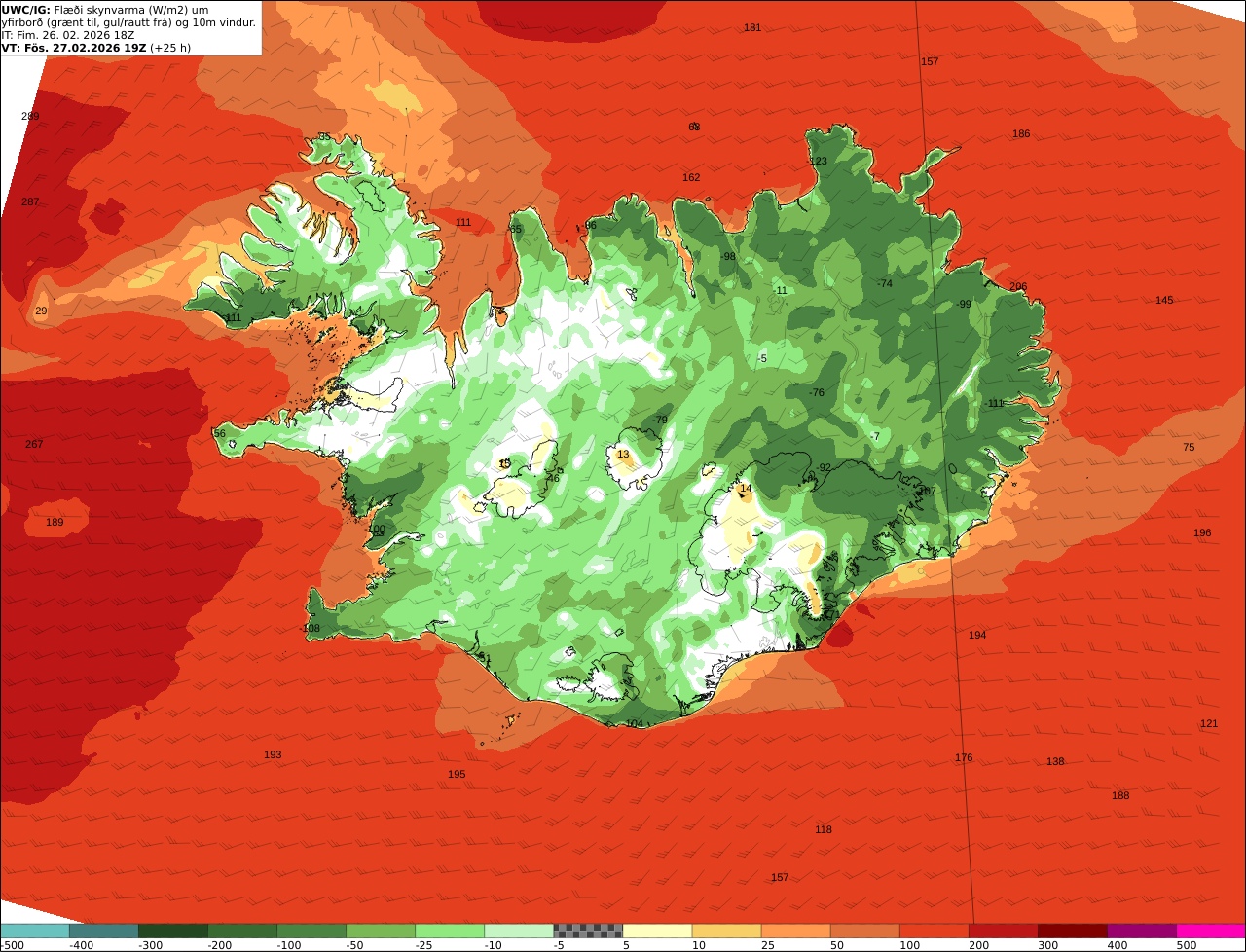The width and height of the screenshot is (1246, 952).
Task: Click the 186 value in the north-east
Action: [1021, 133]
